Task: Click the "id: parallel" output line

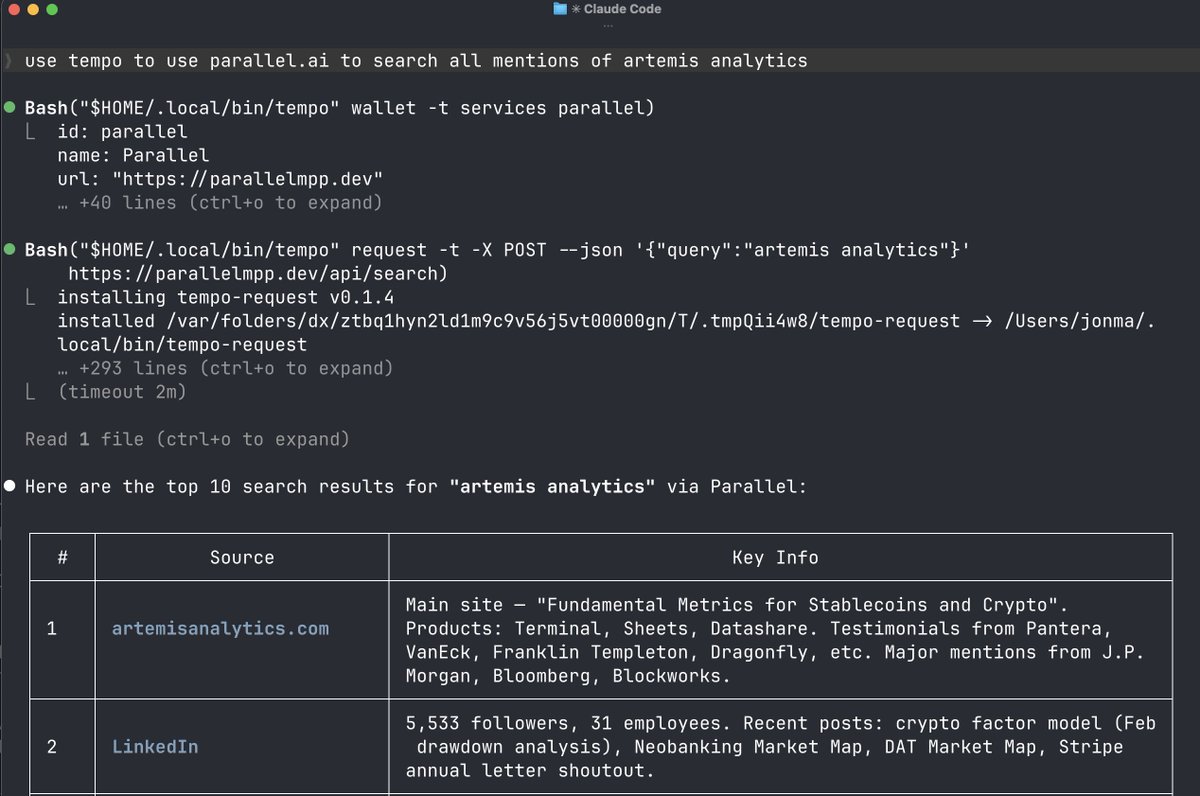Action: pos(122,131)
